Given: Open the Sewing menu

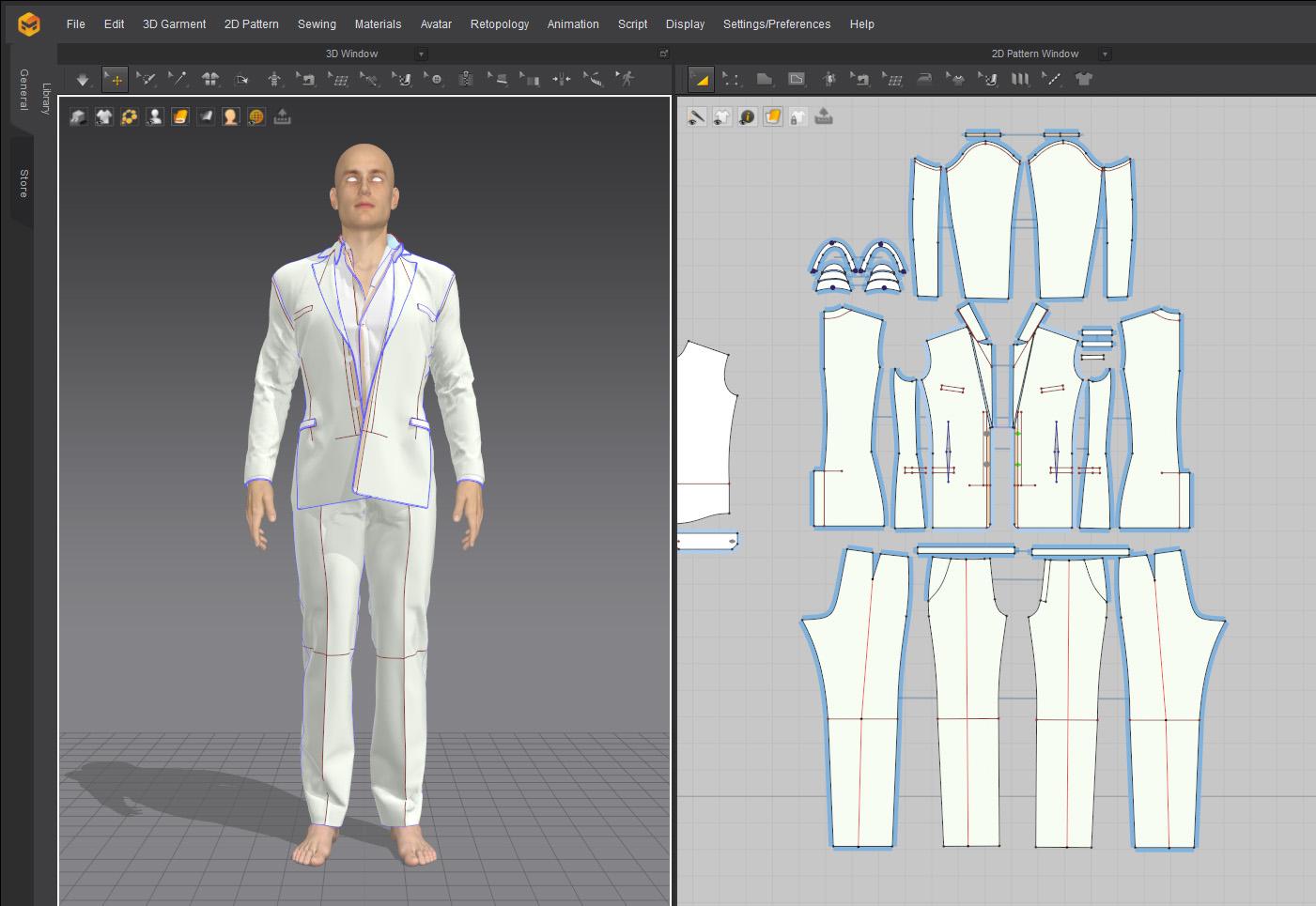Looking at the screenshot, I should pyautogui.click(x=317, y=24).
